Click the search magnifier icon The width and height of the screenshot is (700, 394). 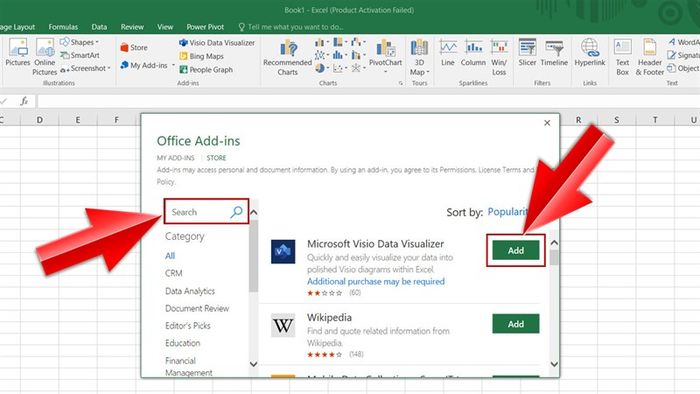click(x=236, y=212)
